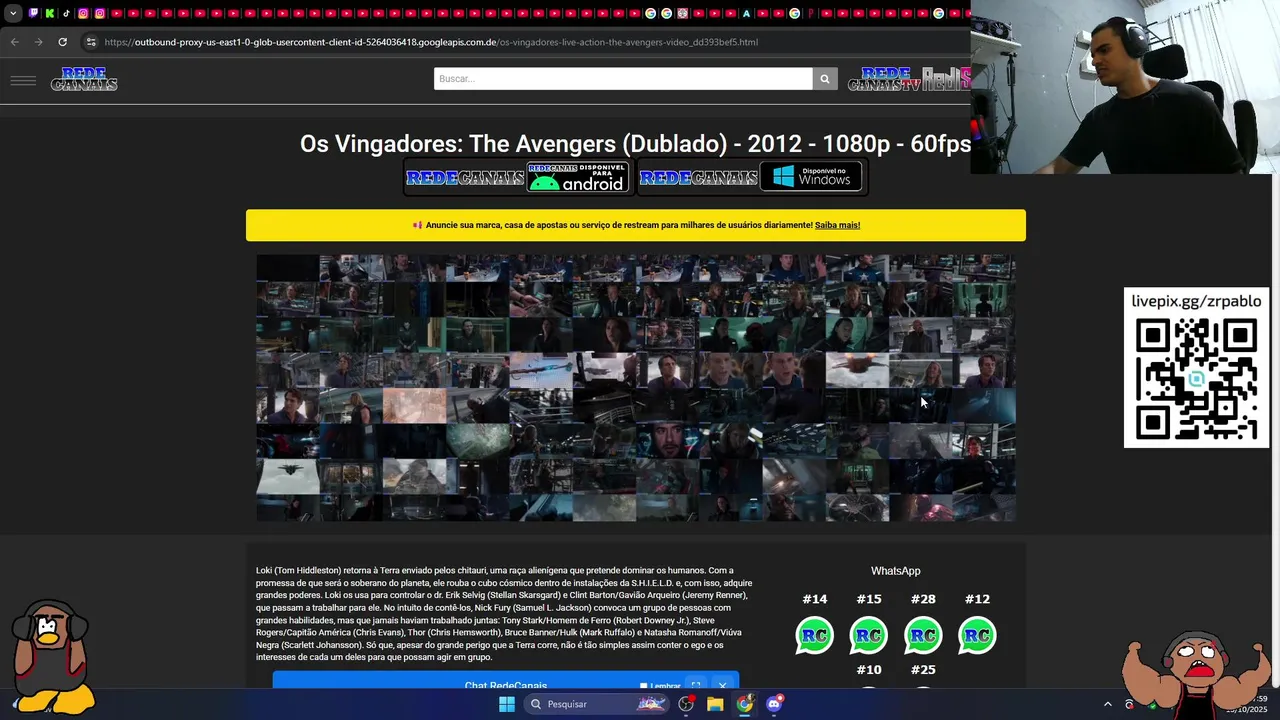Image resolution: width=1280 pixels, height=720 pixels.
Task: Switch to the Kick tab
Action: [x=50, y=13]
